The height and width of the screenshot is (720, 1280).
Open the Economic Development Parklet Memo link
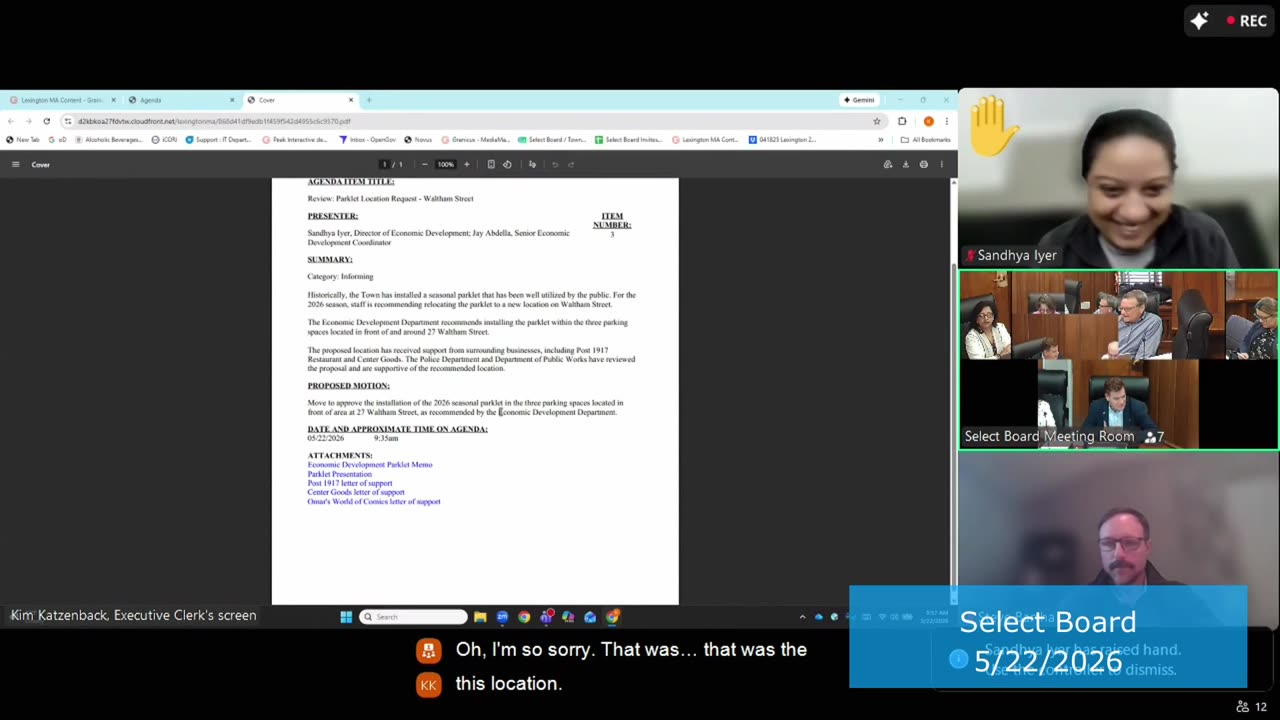tap(370, 465)
